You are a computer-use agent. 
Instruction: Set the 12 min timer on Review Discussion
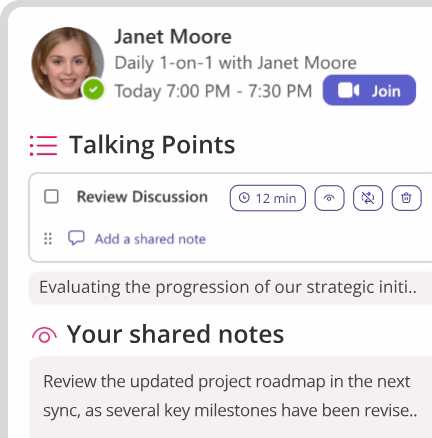click(x=268, y=198)
